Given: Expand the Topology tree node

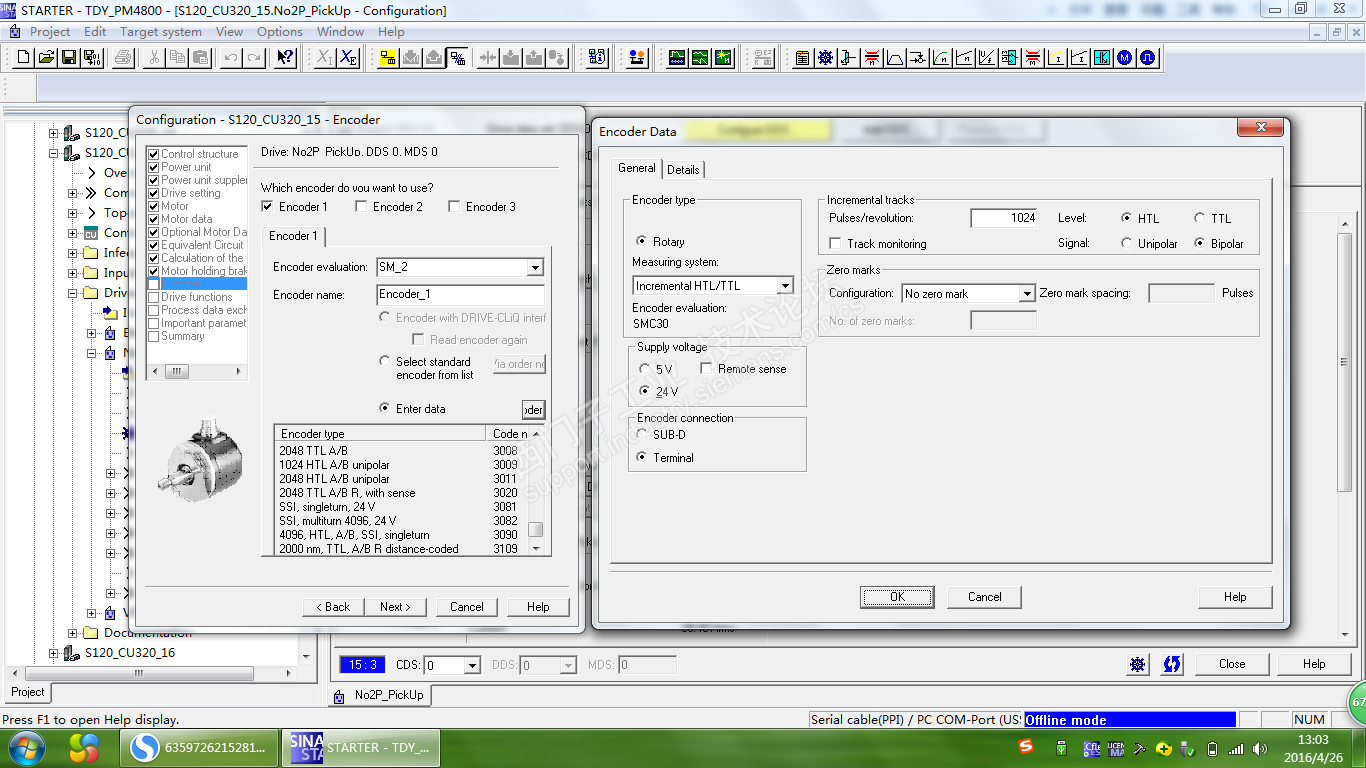Looking at the screenshot, I should tap(73, 213).
